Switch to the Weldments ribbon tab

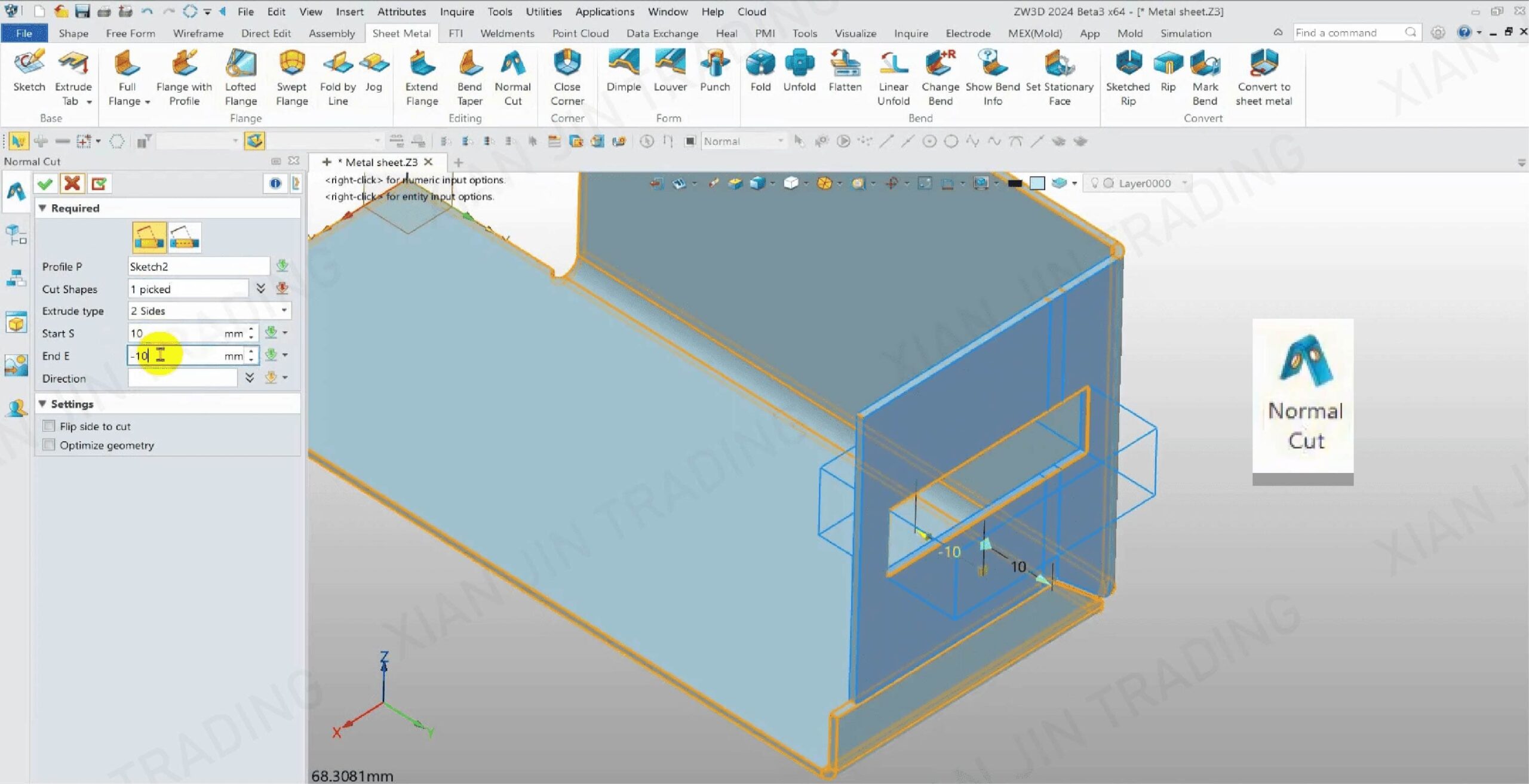(x=506, y=33)
